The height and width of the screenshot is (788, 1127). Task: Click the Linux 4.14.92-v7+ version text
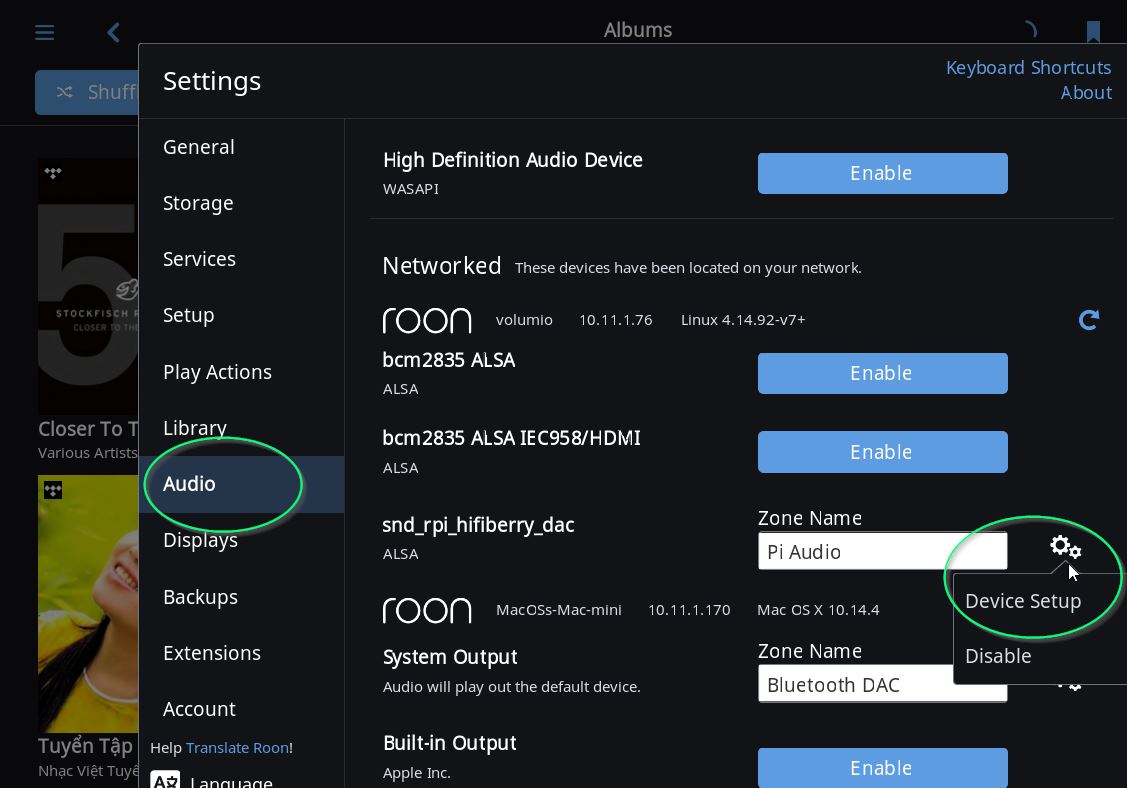[743, 320]
